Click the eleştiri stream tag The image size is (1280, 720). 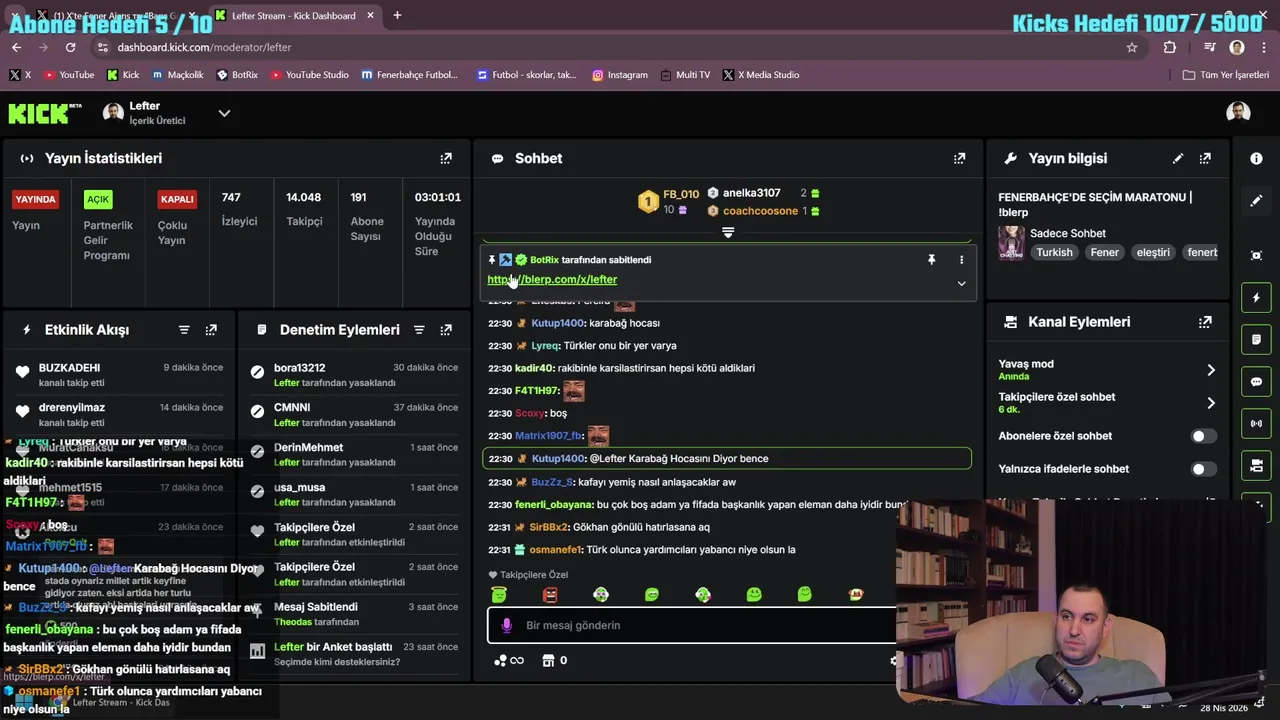[x=1153, y=252]
